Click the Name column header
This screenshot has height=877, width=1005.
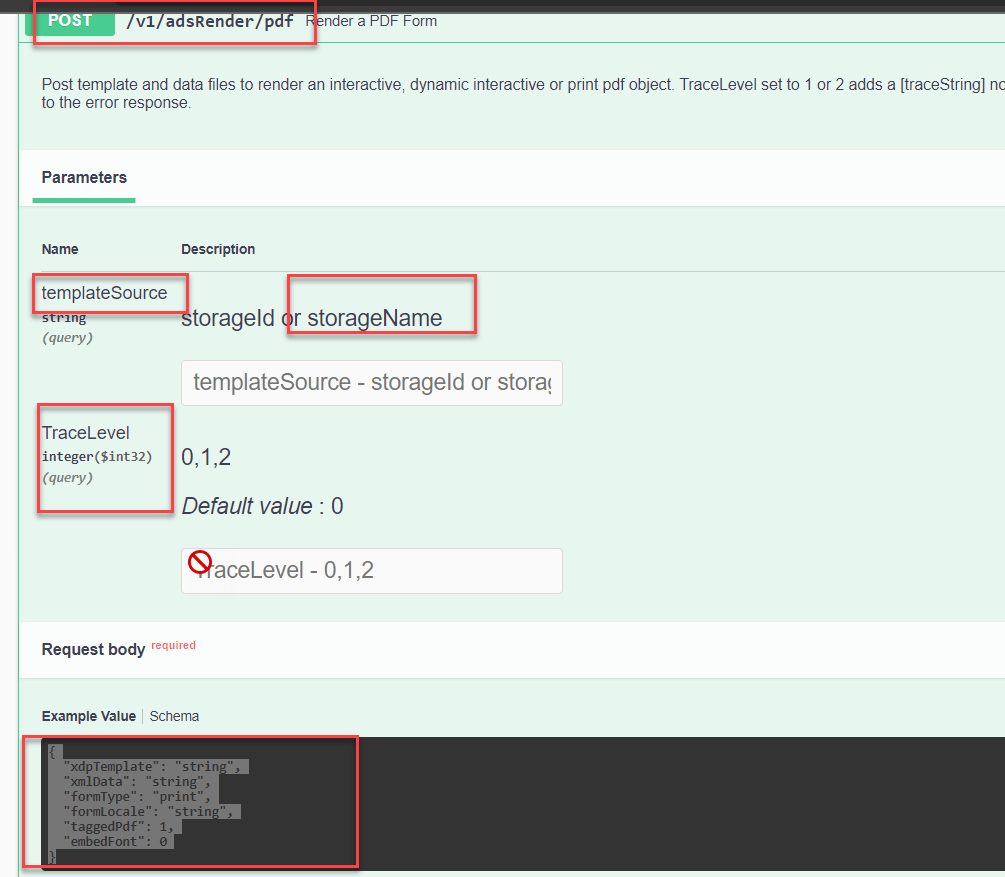(60, 249)
